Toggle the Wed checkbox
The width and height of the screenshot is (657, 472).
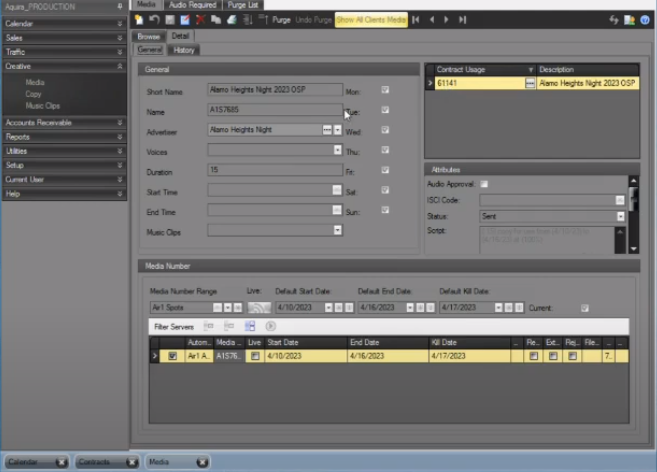tap(385, 130)
